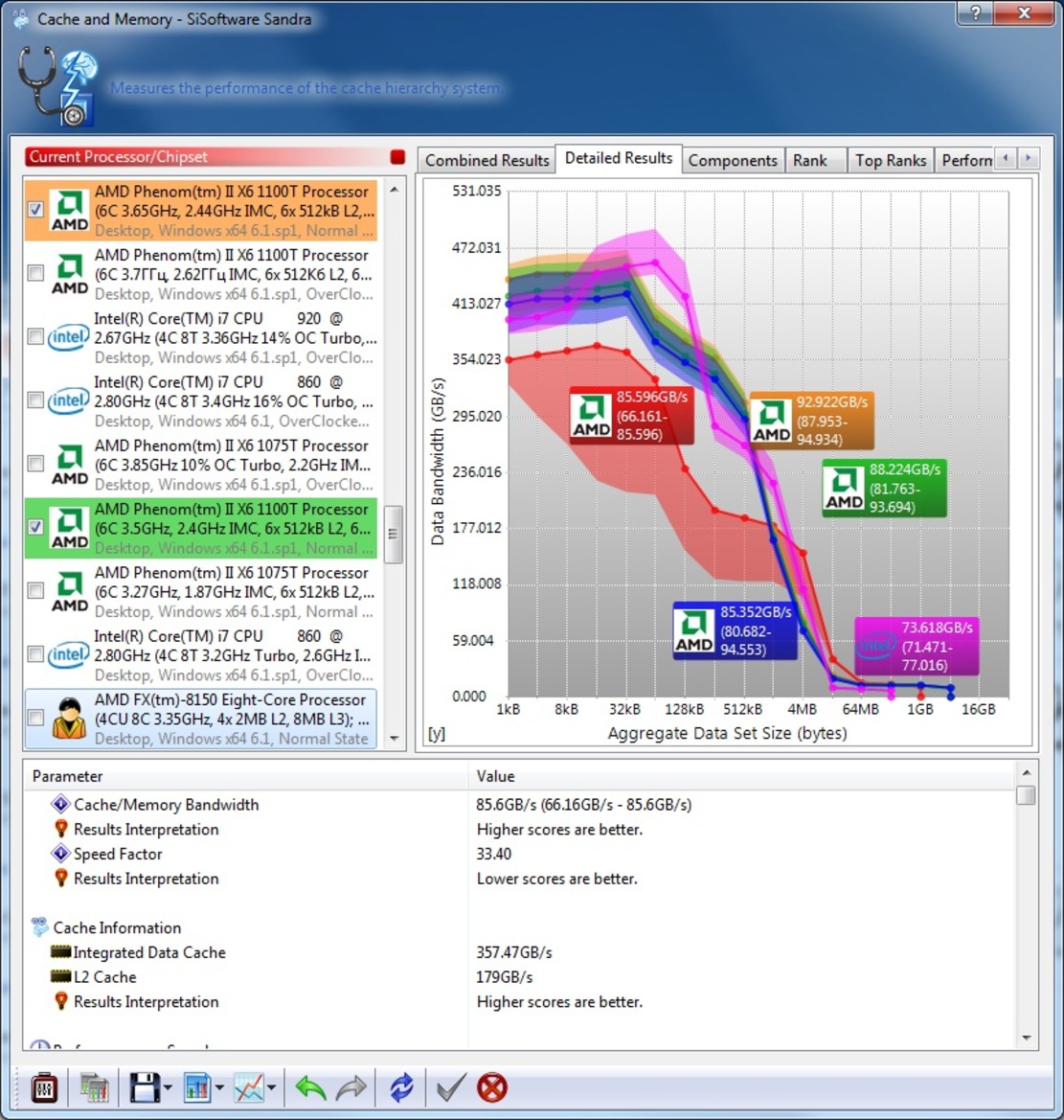Click the blue 85.352GB/s chart label

(x=735, y=630)
